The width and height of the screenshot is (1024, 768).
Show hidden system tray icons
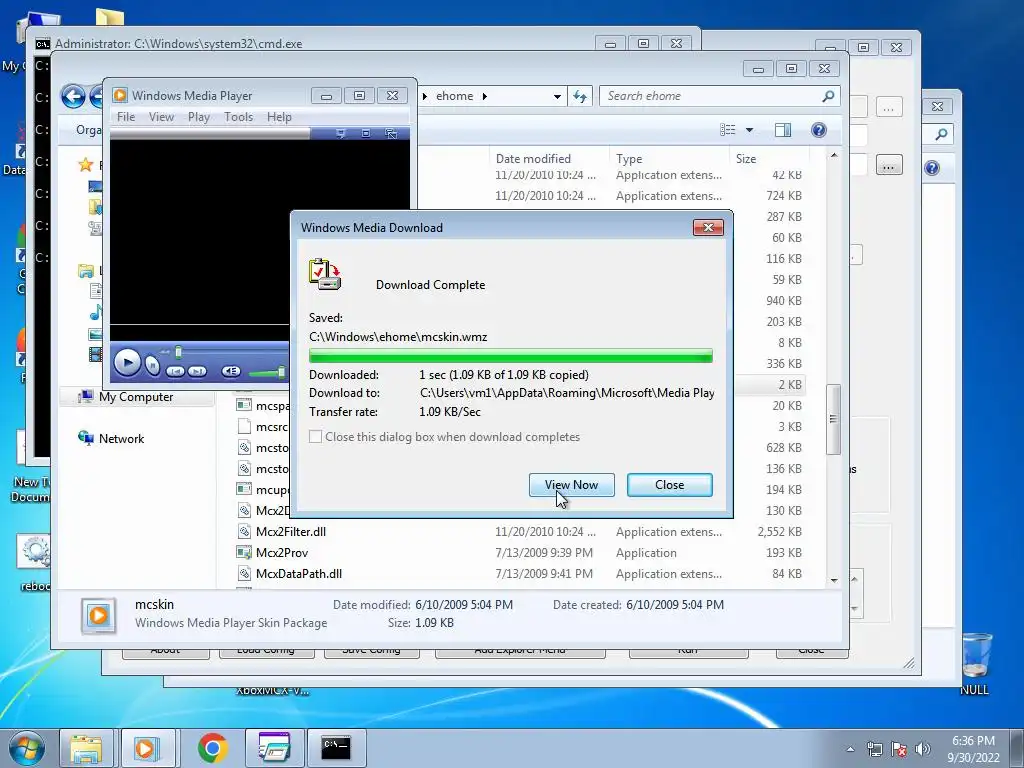point(850,749)
